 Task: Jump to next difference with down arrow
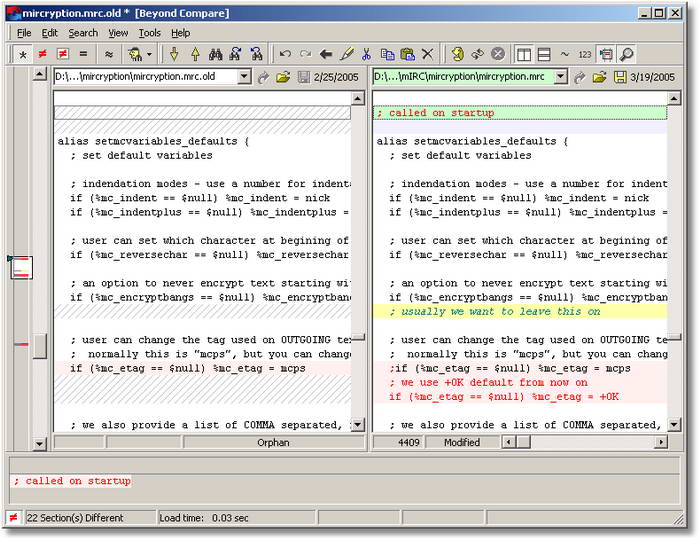(174, 54)
